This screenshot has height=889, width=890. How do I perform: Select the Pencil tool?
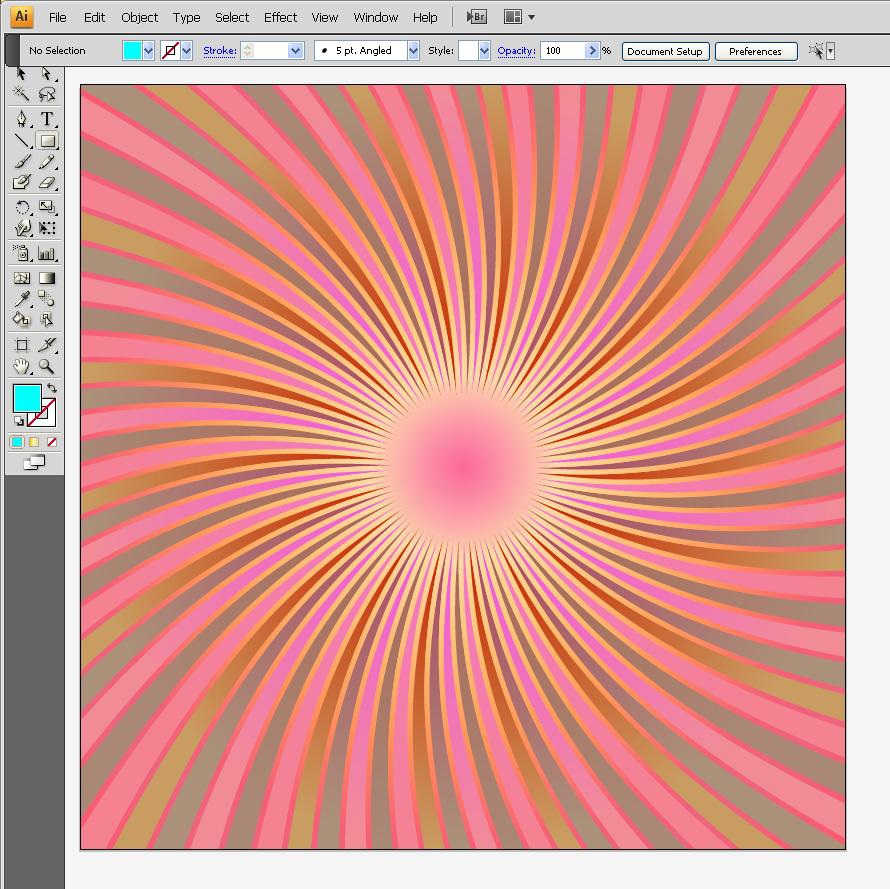(x=47, y=162)
